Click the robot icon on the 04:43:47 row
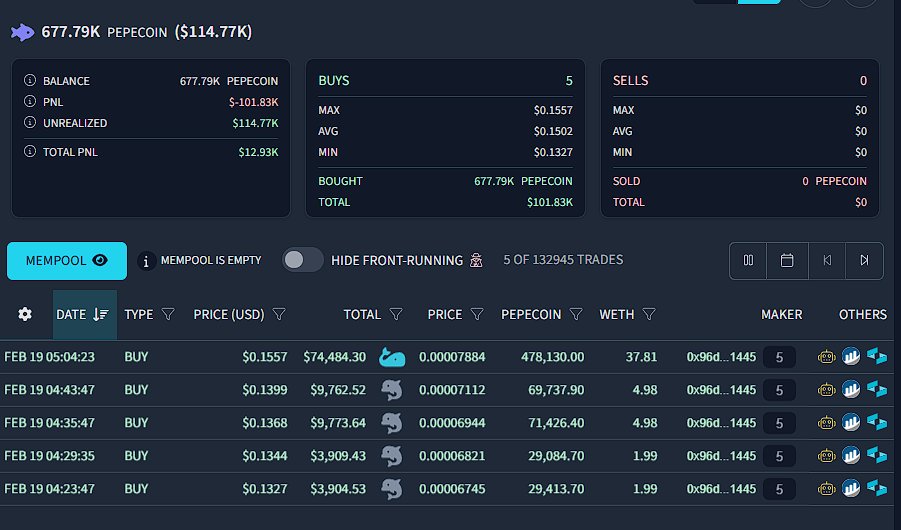Image resolution: width=901 pixels, height=530 pixels. 826,390
